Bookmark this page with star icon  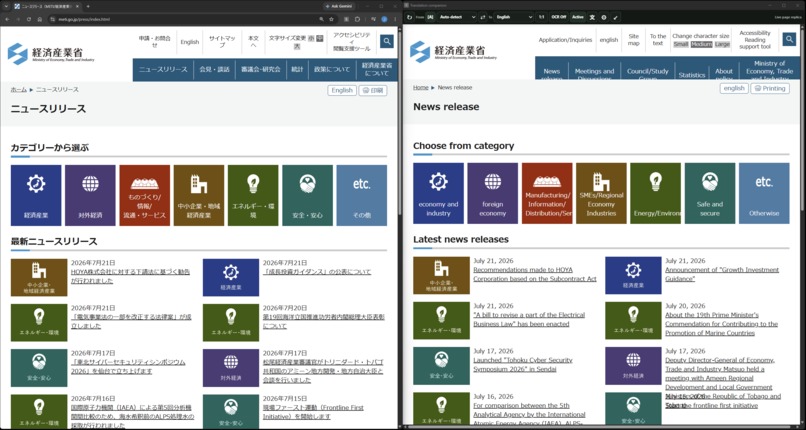(x=332, y=19)
